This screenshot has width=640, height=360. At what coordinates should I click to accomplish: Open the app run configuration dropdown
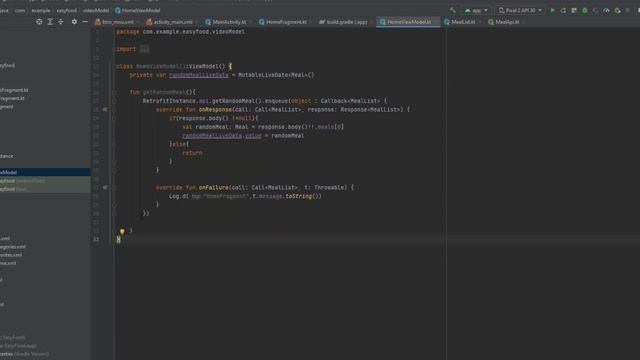pos(476,10)
